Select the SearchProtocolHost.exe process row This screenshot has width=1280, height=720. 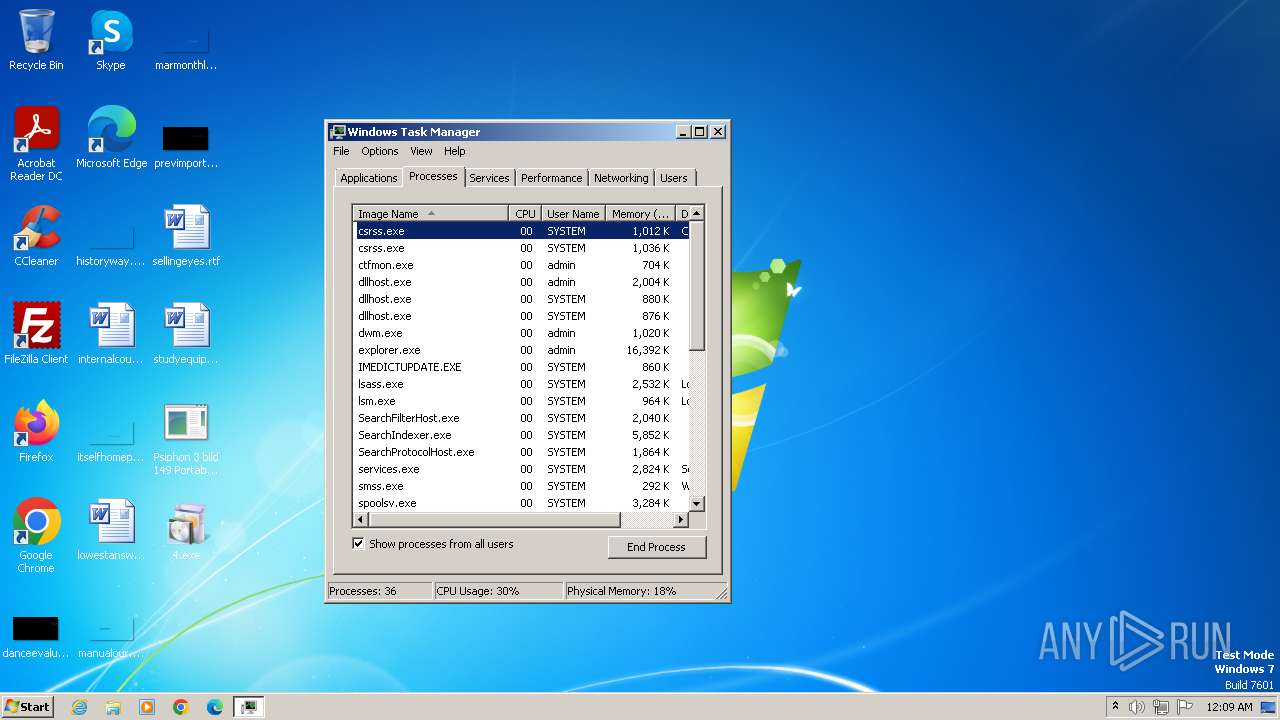click(x=521, y=452)
